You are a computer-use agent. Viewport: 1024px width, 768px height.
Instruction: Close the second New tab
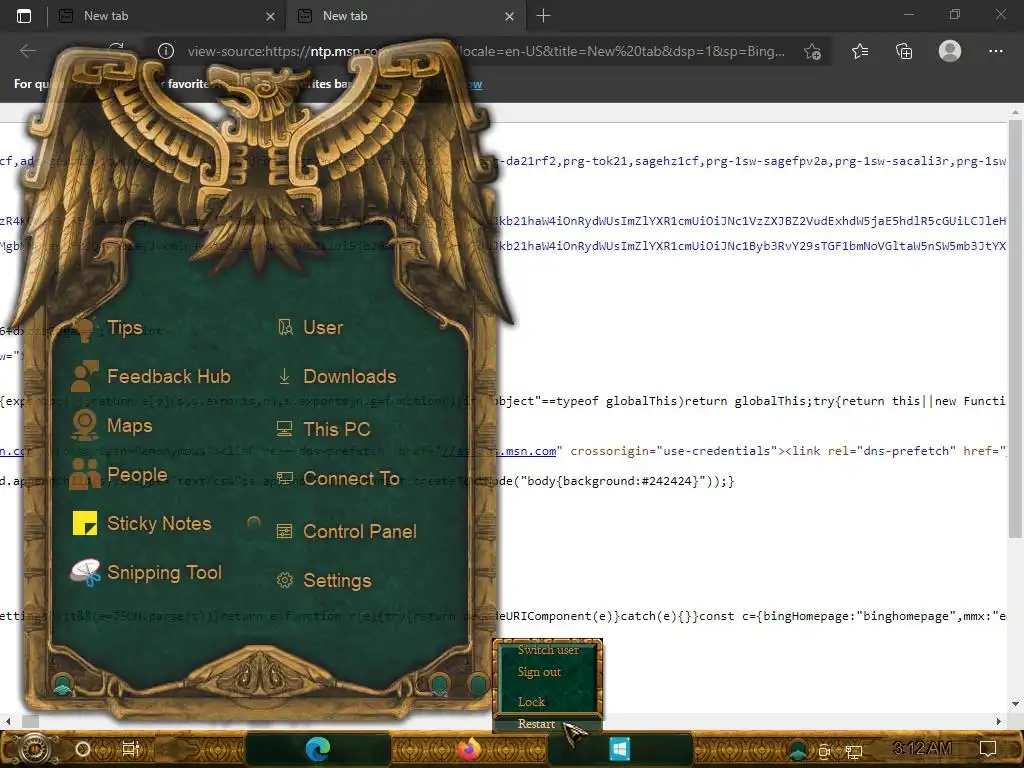pyautogui.click(x=509, y=16)
